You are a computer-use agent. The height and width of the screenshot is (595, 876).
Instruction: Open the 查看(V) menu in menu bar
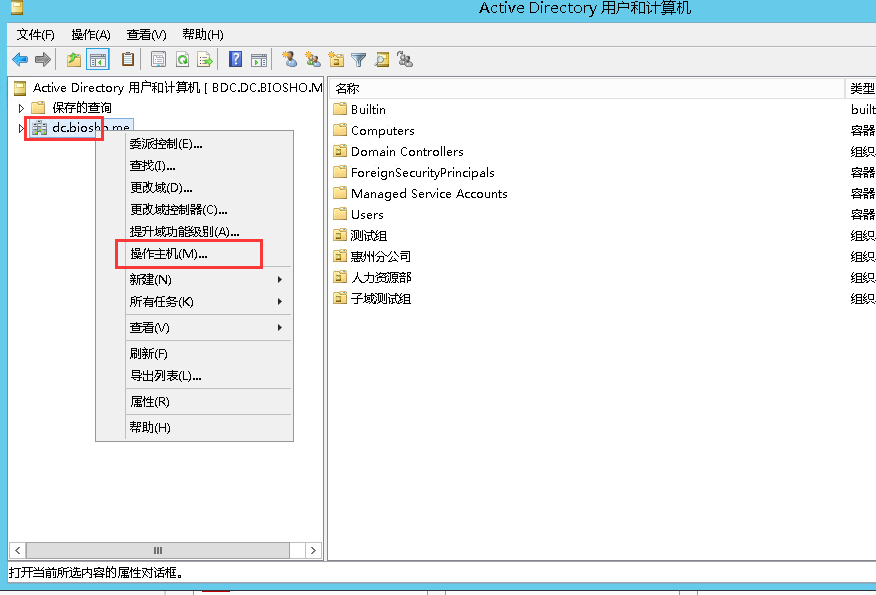coord(146,35)
